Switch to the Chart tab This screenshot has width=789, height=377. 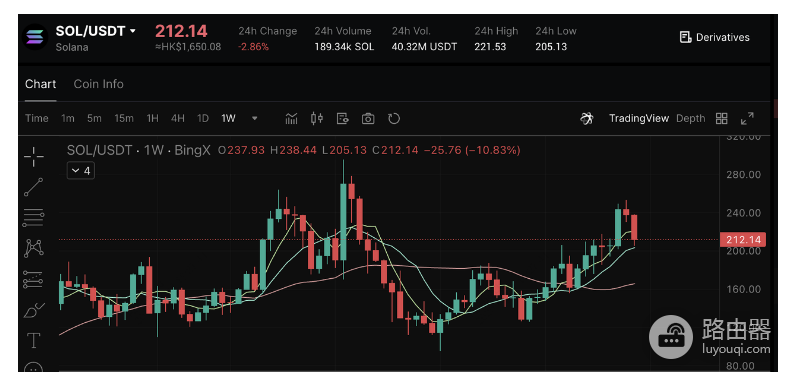tap(41, 84)
